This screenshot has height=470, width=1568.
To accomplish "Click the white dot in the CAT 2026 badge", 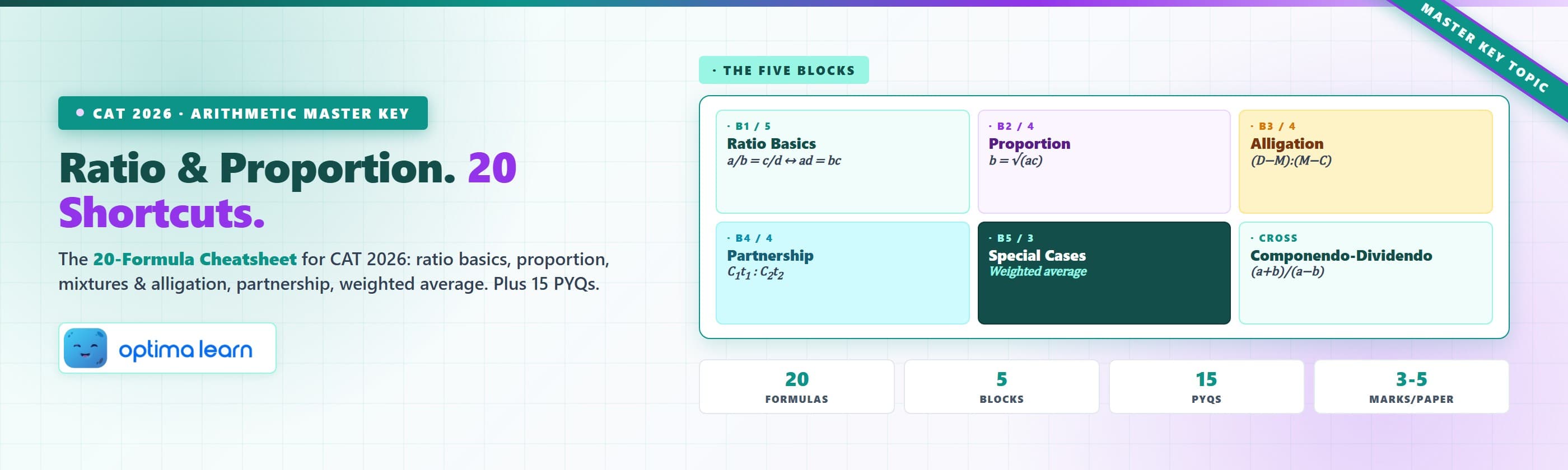I will (80, 113).
